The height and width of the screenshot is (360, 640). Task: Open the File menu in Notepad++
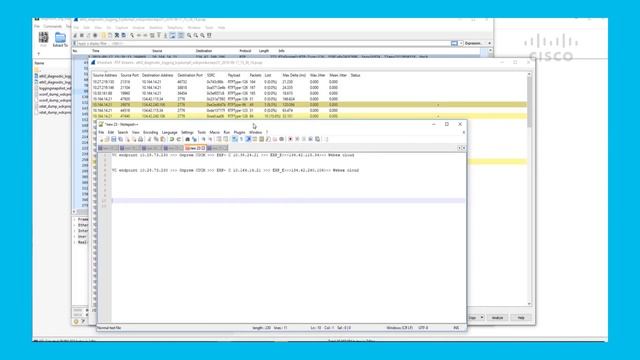[101, 132]
